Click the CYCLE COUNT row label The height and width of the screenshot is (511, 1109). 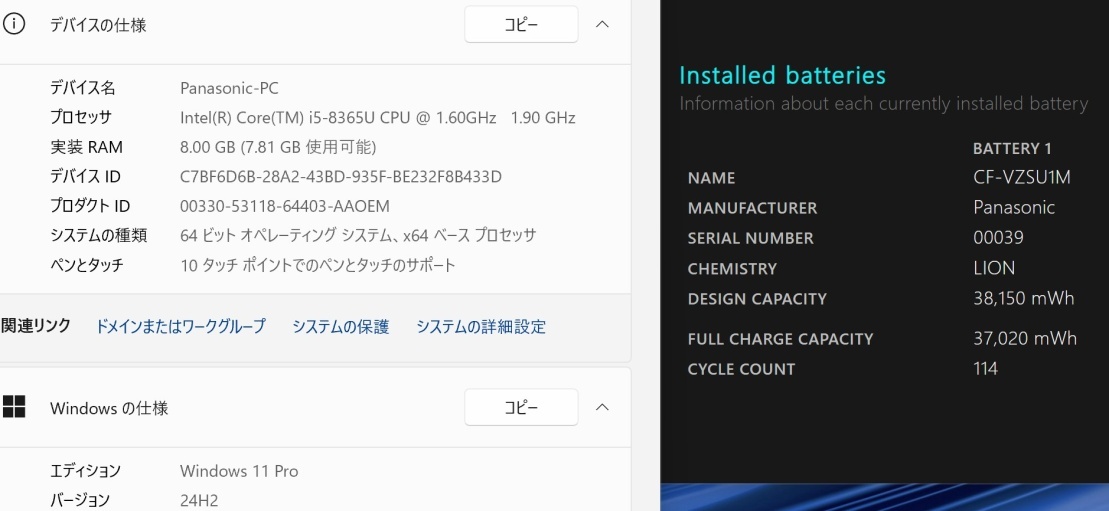point(741,369)
